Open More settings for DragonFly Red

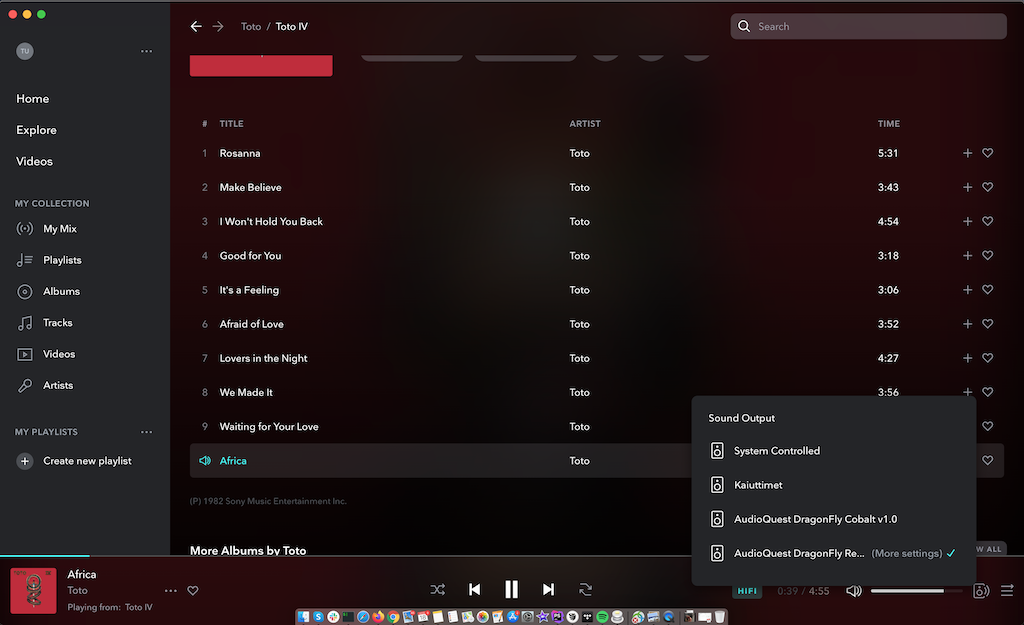pos(906,553)
